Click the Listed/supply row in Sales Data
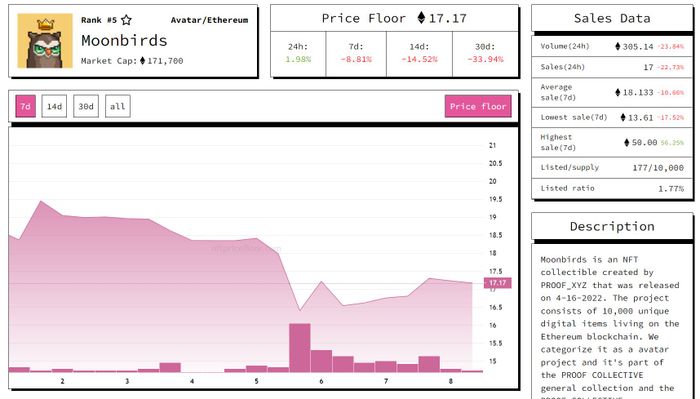 tap(612, 168)
